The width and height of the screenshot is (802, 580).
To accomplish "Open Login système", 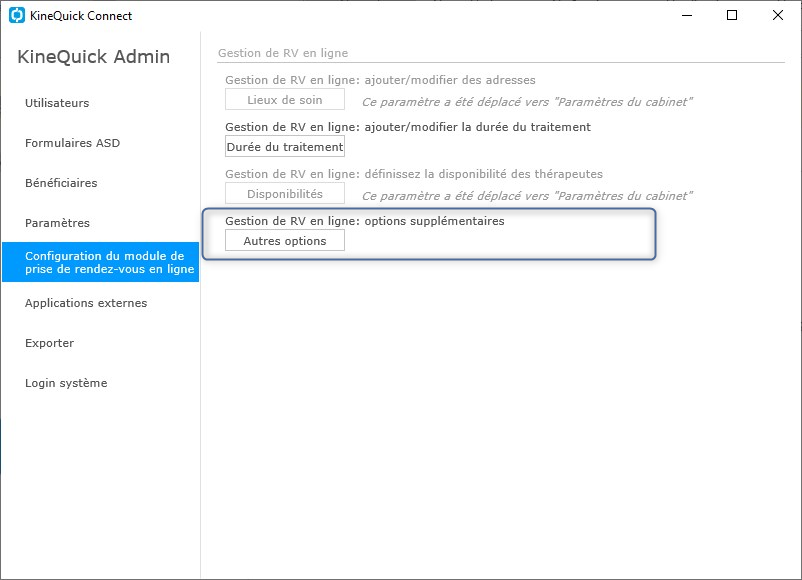I will pos(66,383).
